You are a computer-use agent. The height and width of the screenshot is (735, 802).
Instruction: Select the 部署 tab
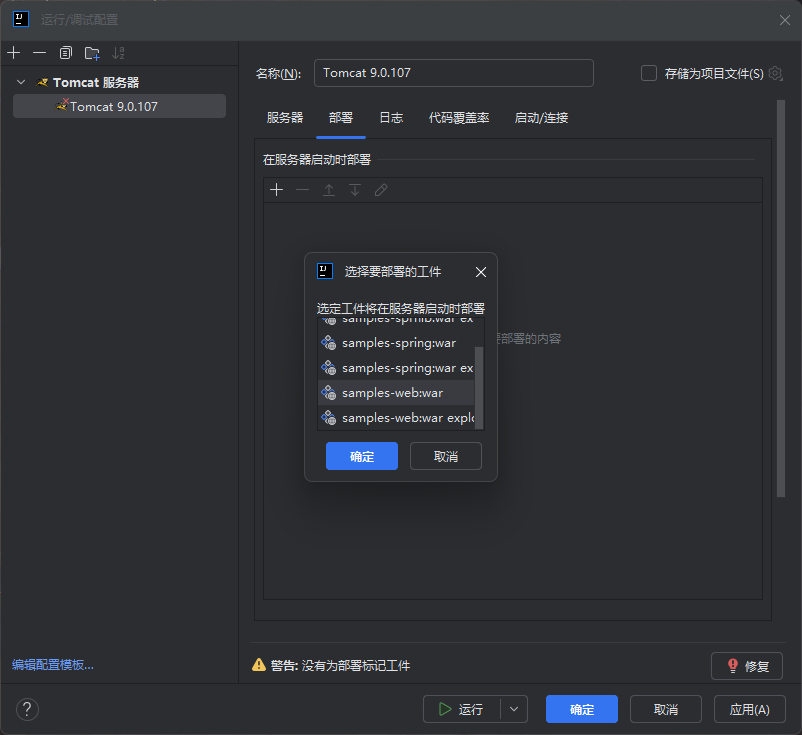341,118
